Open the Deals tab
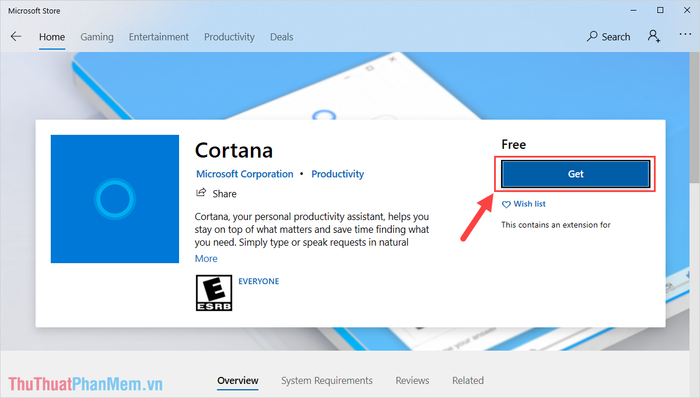This screenshot has width=700, height=398. pos(282,37)
